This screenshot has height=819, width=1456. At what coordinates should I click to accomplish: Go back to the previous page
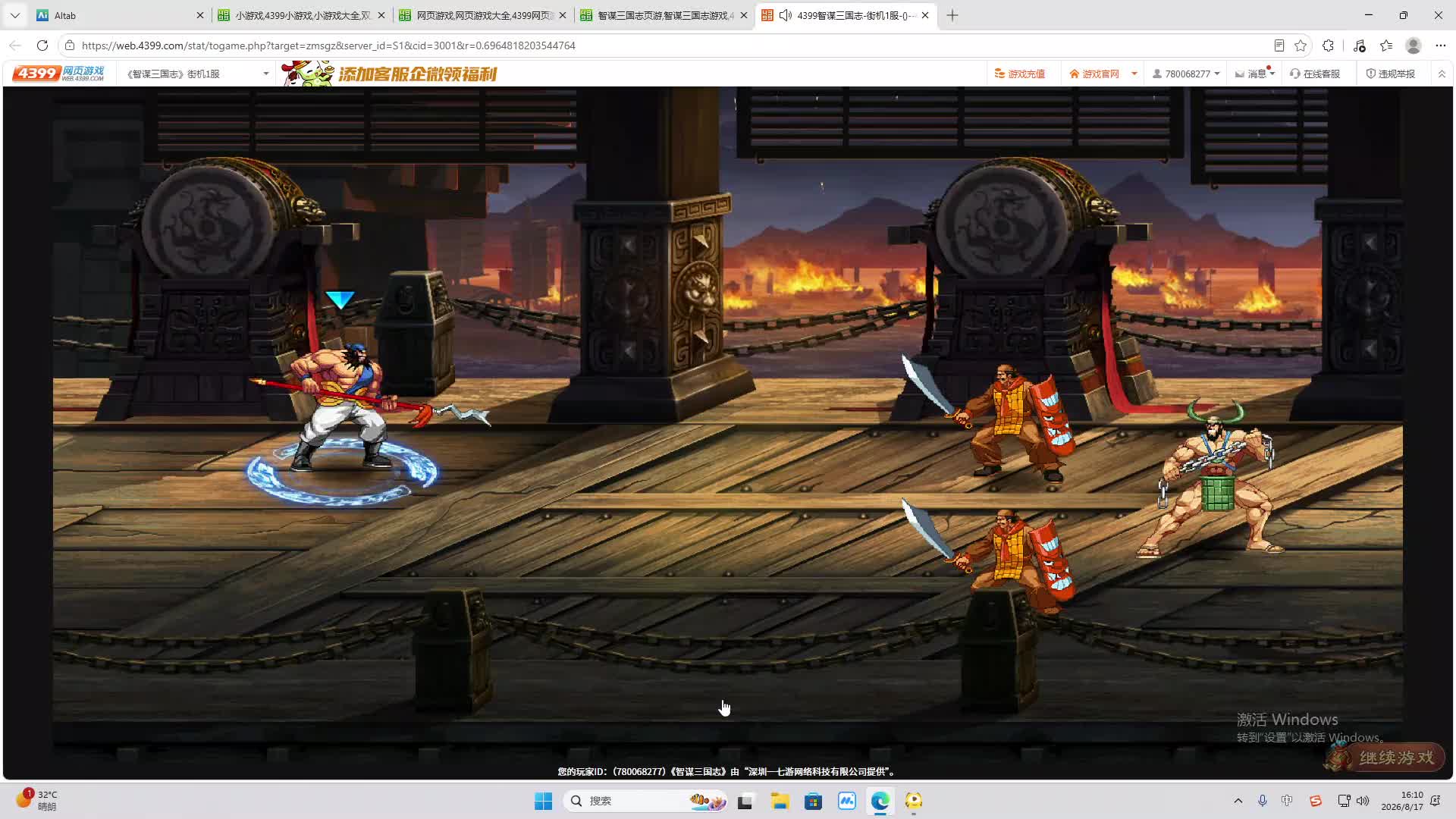click(x=15, y=45)
